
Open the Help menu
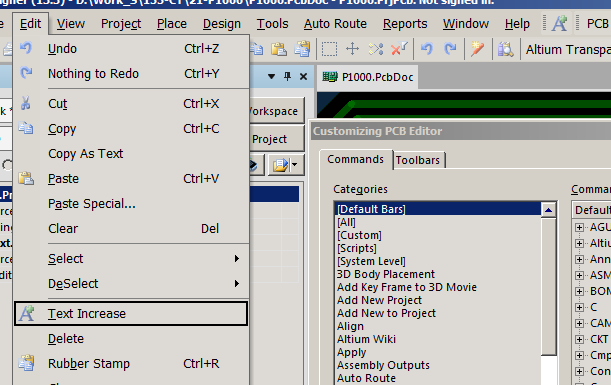coord(517,24)
